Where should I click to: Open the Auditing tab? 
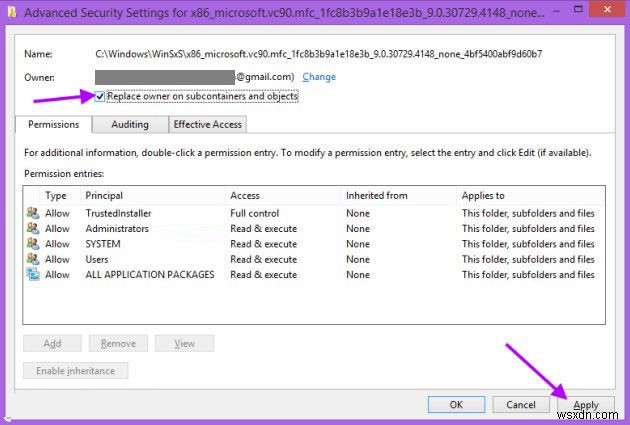[130, 125]
